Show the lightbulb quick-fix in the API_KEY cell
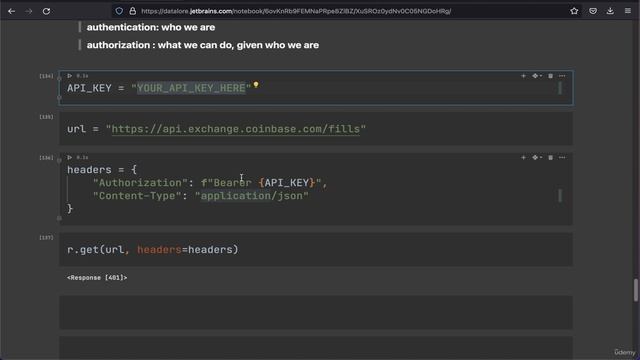The height and width of the screenshot is (360, 640). (x=256, y=85)
